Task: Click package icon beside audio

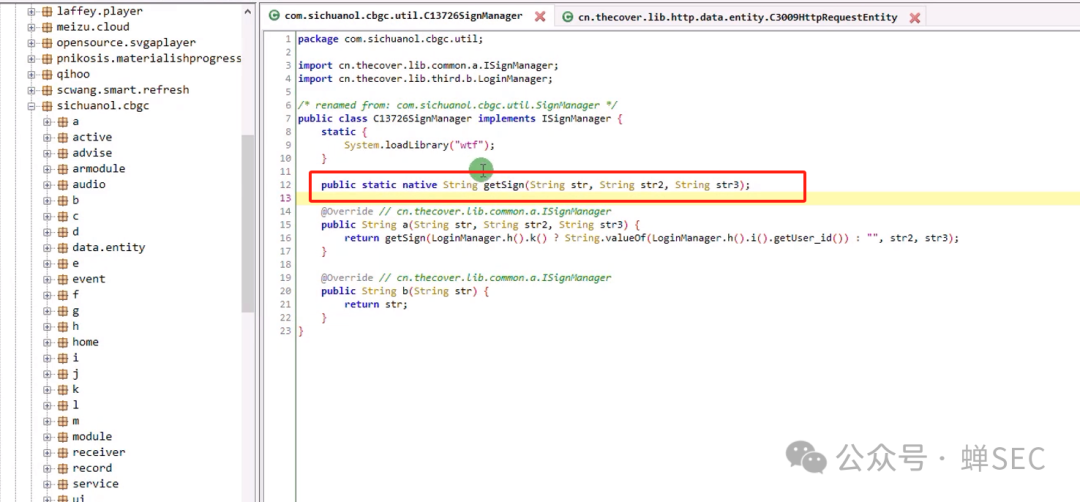Action: coord(63,185)
